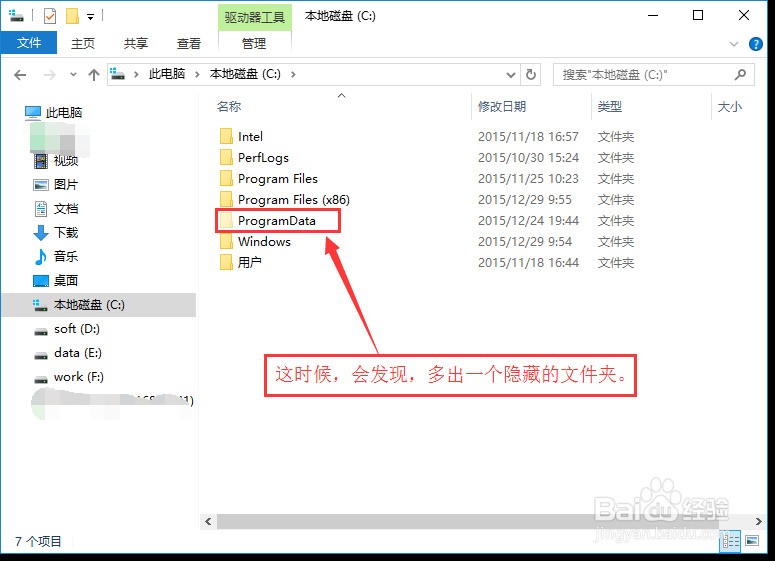Image resolution: width=775 pixels, height=561 pixels.
Task: Sort by the 类型 column header
Action: click(x=609, y=106)
